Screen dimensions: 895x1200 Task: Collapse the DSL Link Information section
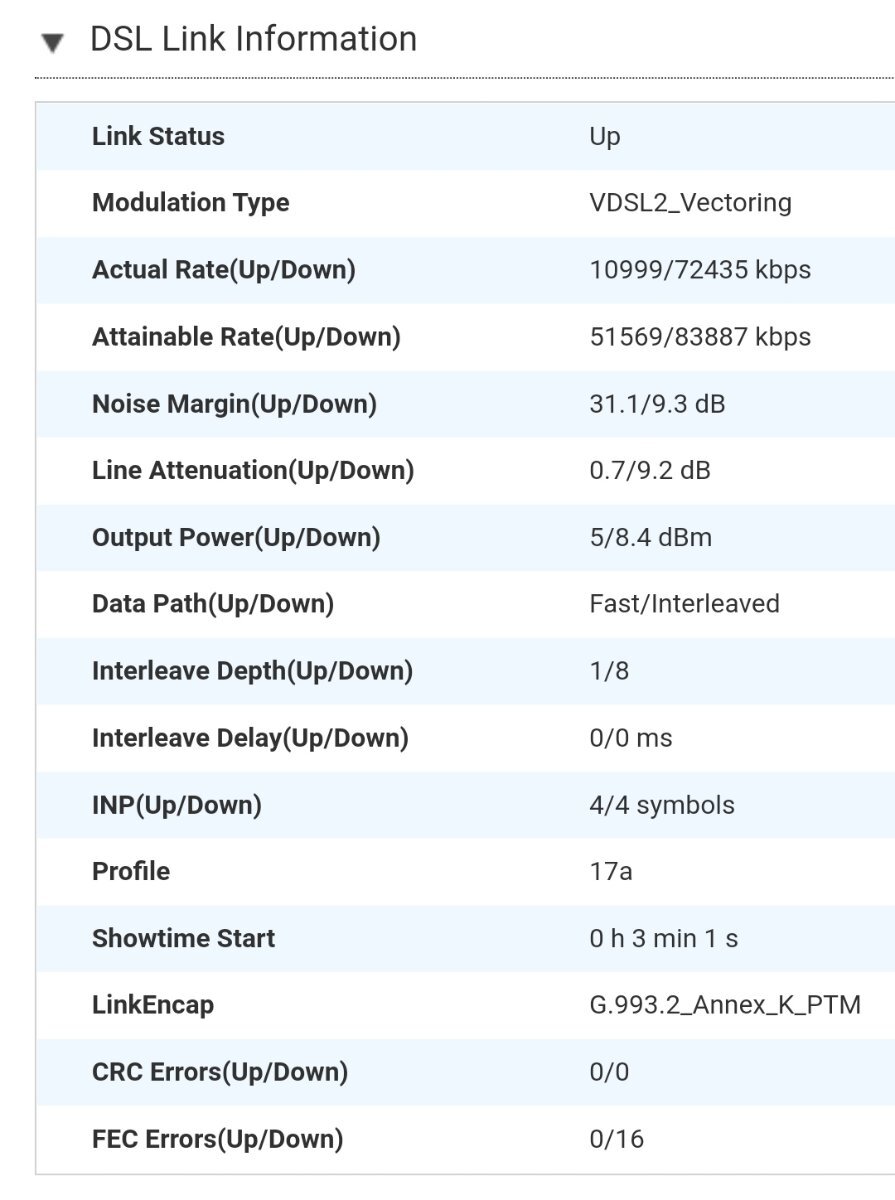53,43
